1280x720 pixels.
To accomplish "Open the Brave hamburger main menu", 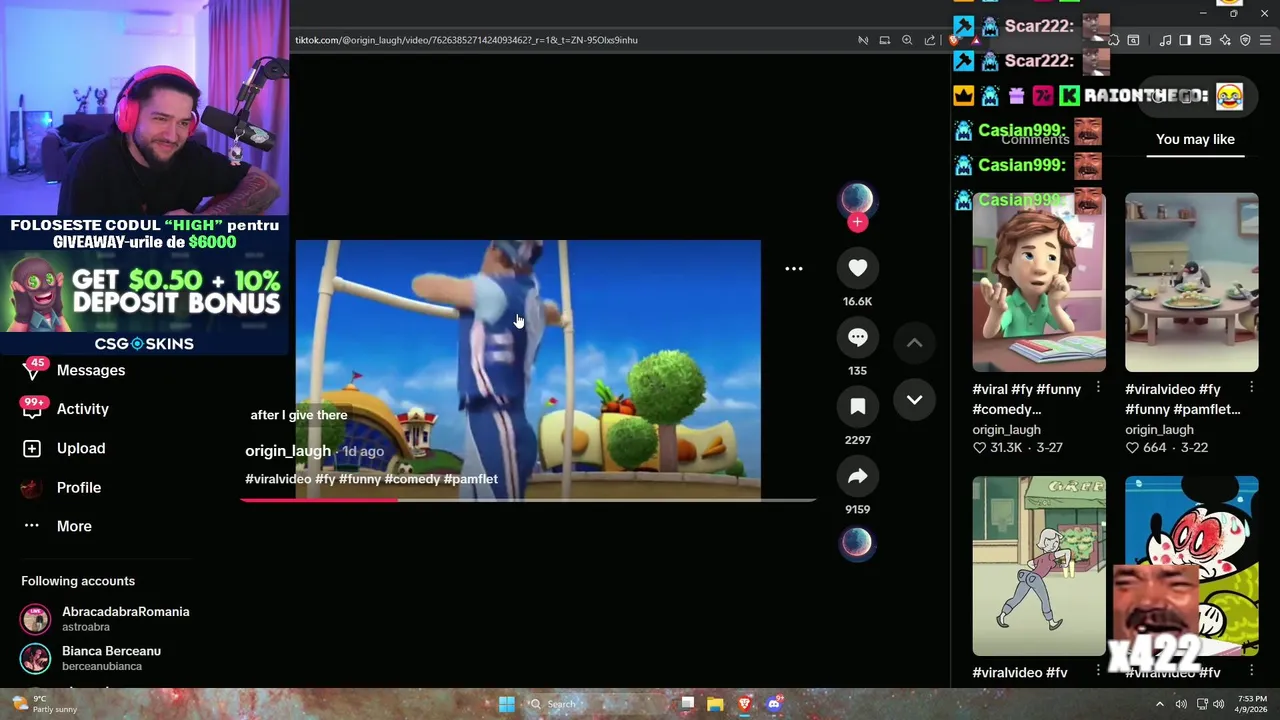I will click(1266, 40).
